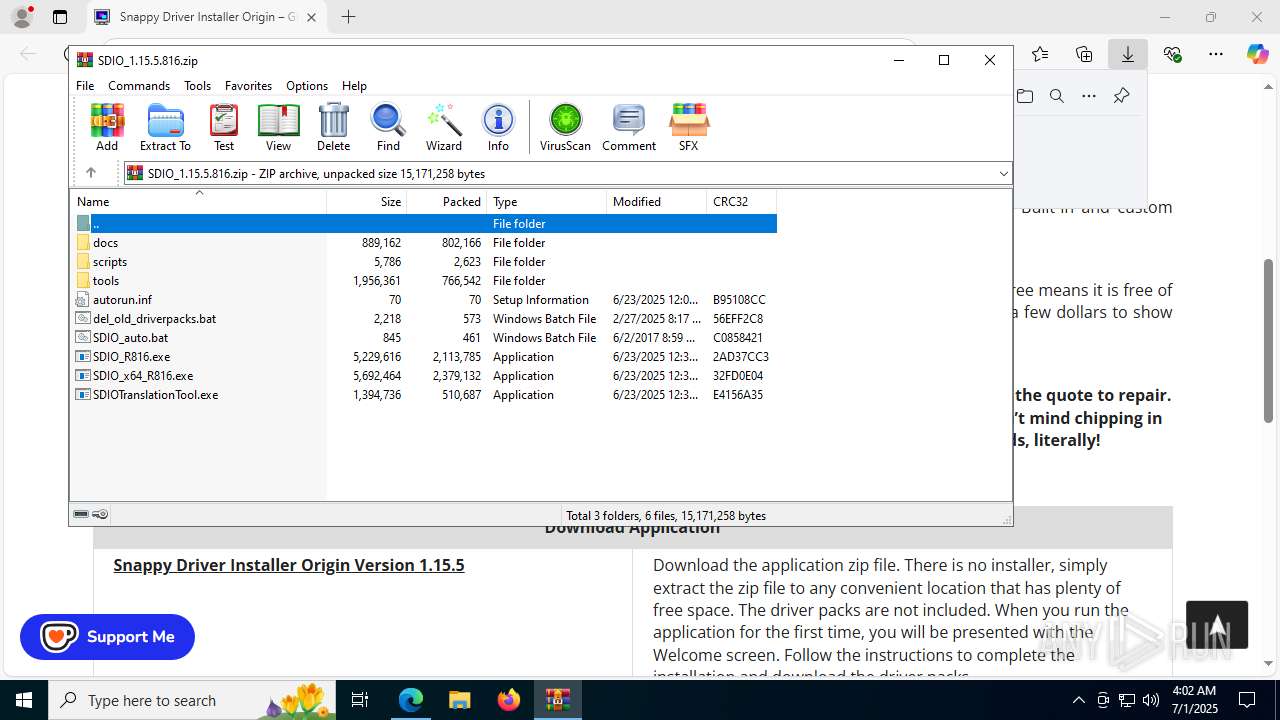
Task: Sort file list by Type column
Action: [x=547, y=202]
